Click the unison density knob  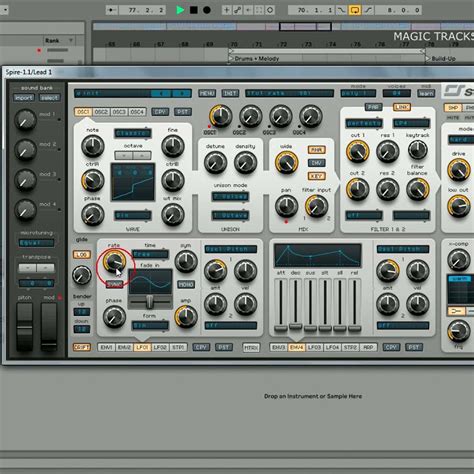[x=245, y=163]
